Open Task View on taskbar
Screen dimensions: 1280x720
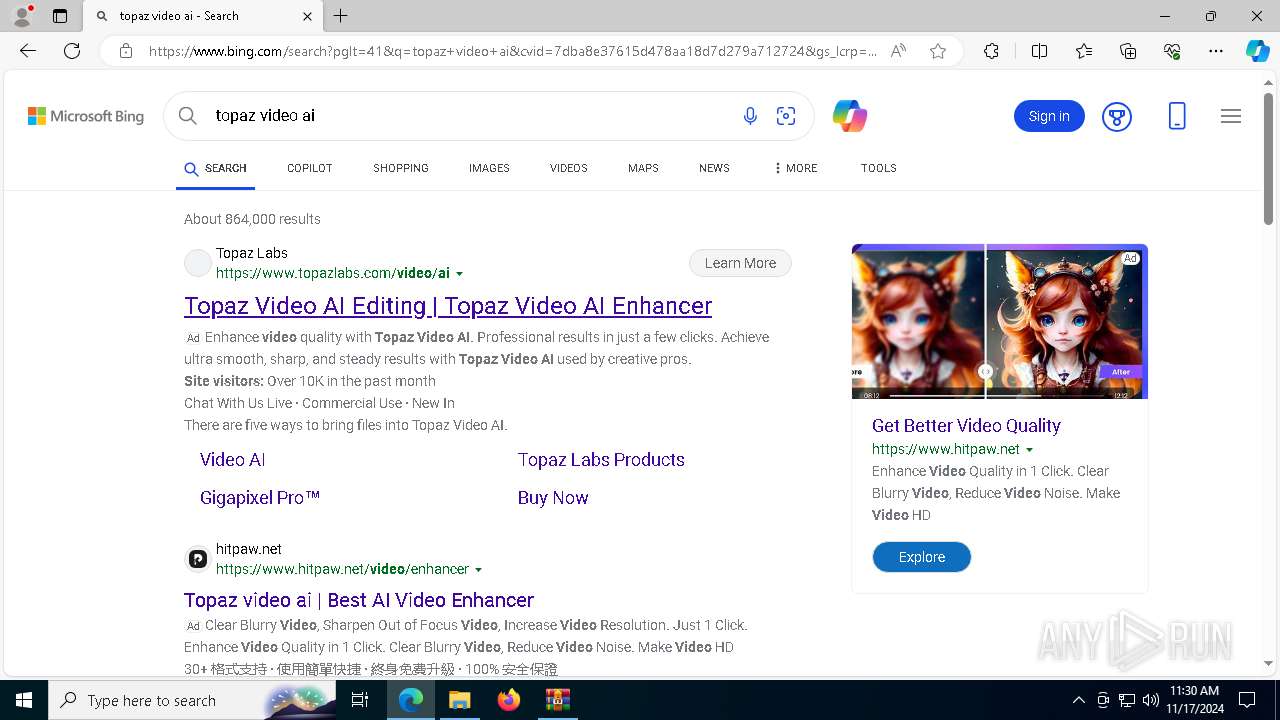360,700
